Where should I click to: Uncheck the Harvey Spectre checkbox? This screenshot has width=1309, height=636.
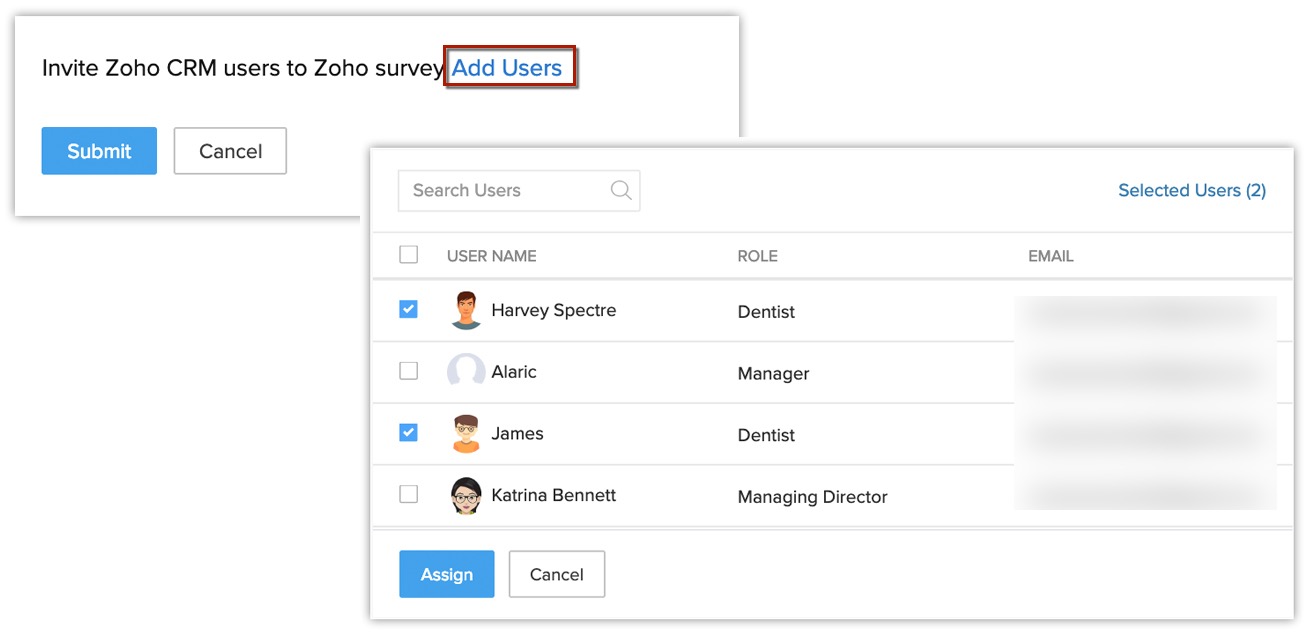click(x=408, y=310)
